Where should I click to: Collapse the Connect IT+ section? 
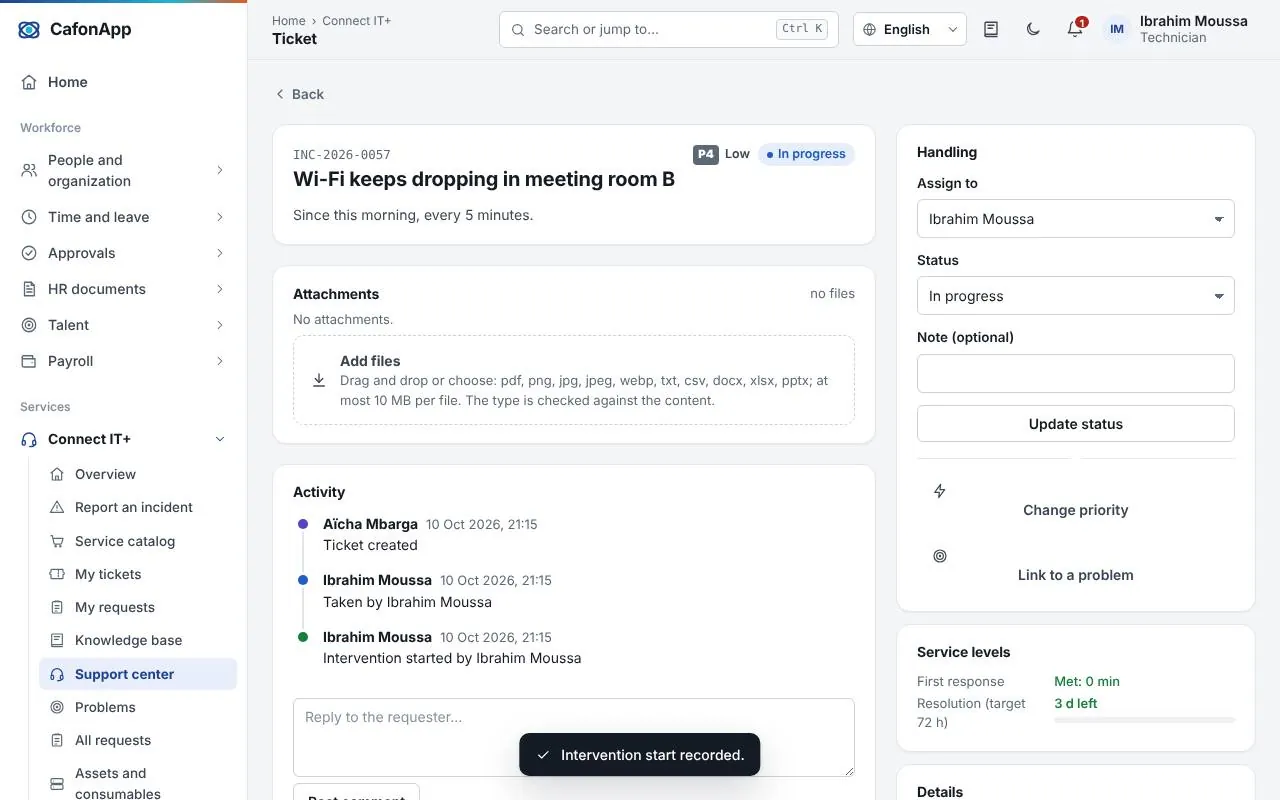click(124, 439)
